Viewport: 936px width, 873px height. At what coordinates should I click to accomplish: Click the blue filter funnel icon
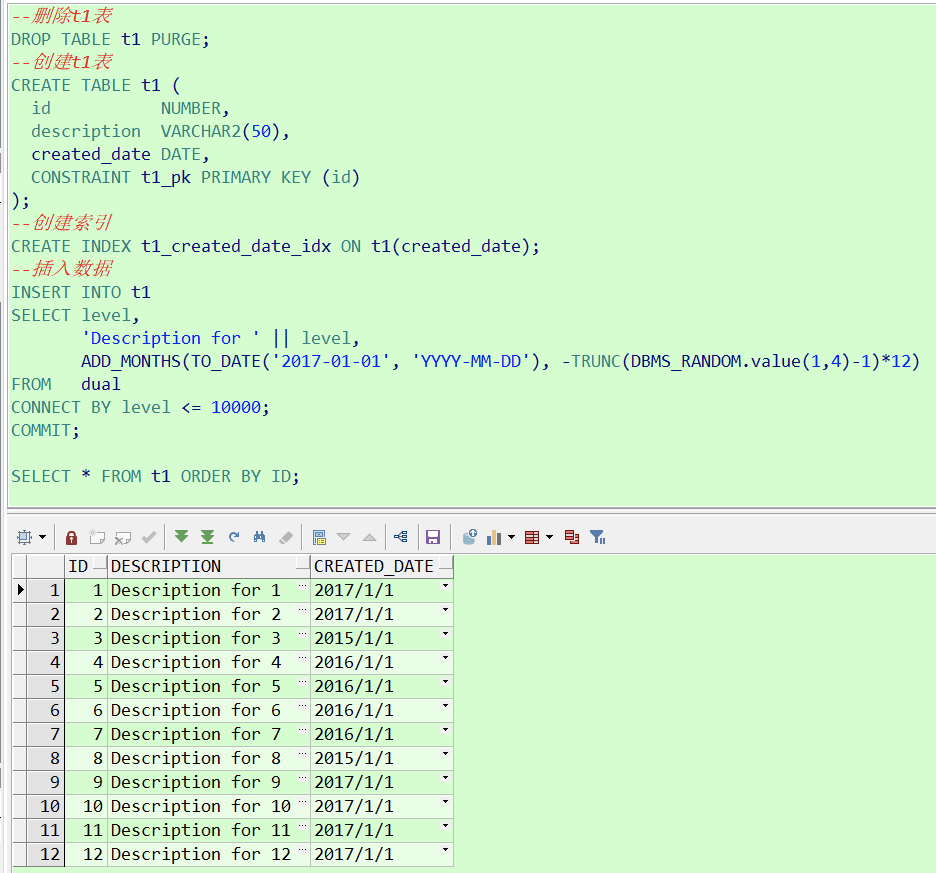[598, 537]
